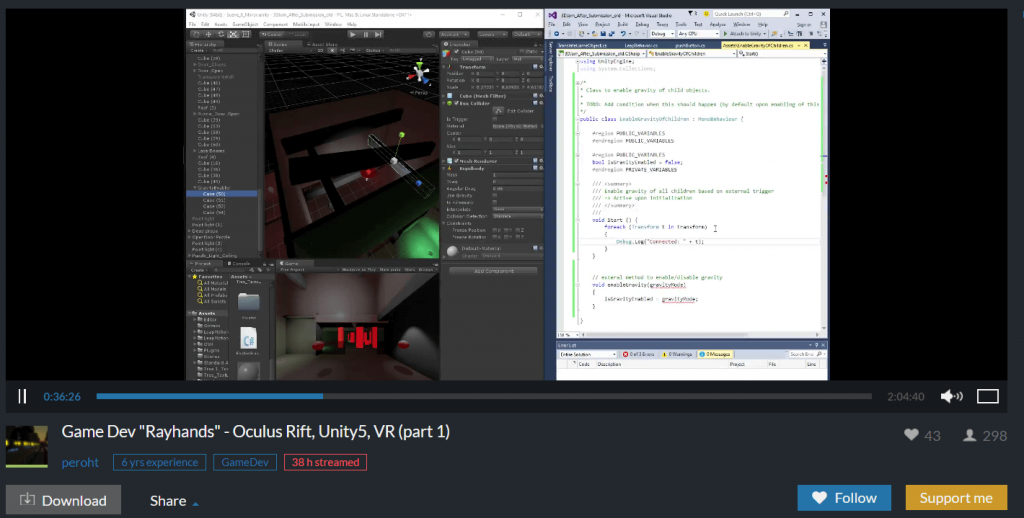Open Unity's Assets menu

221,24
